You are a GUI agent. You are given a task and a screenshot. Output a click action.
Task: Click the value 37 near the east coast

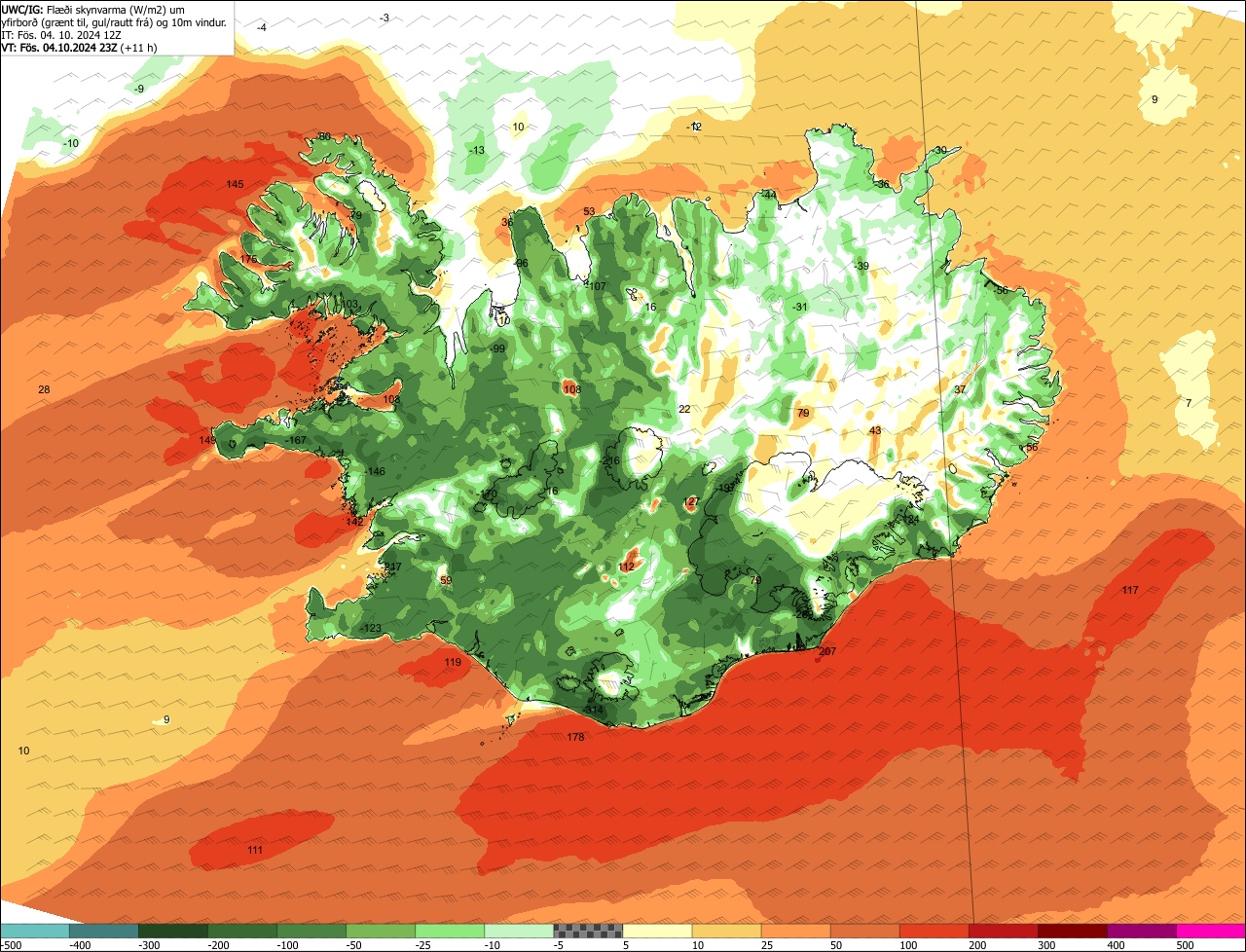coord(960,390)
